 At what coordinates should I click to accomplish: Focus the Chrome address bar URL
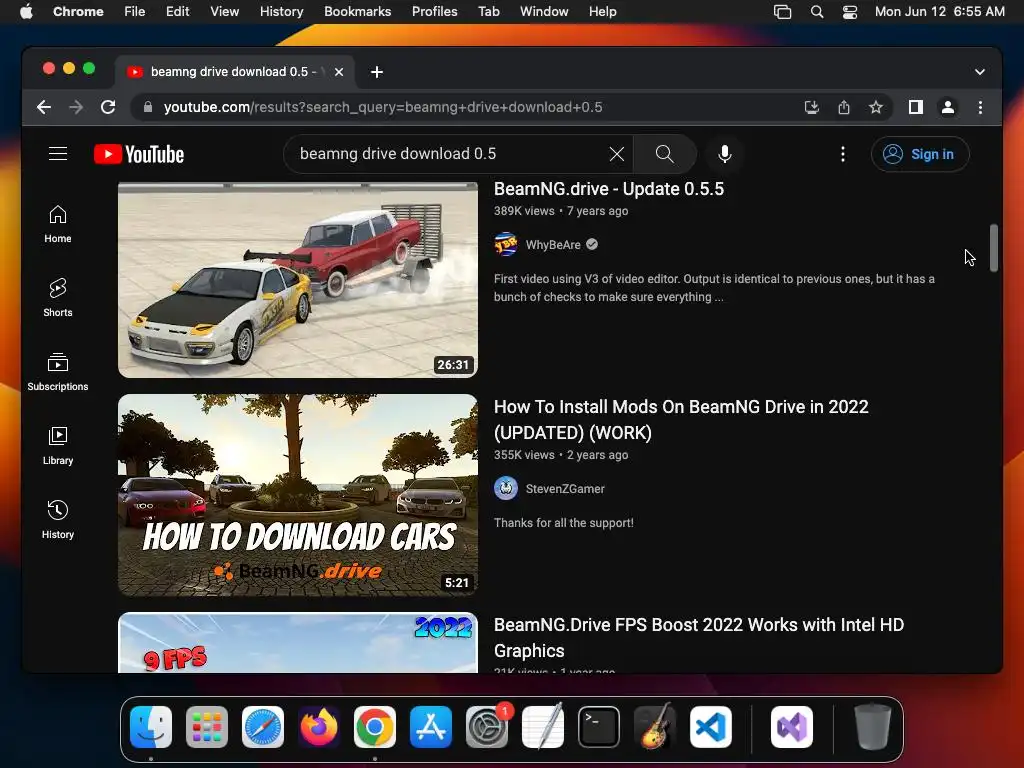click(x=383, y=107)
